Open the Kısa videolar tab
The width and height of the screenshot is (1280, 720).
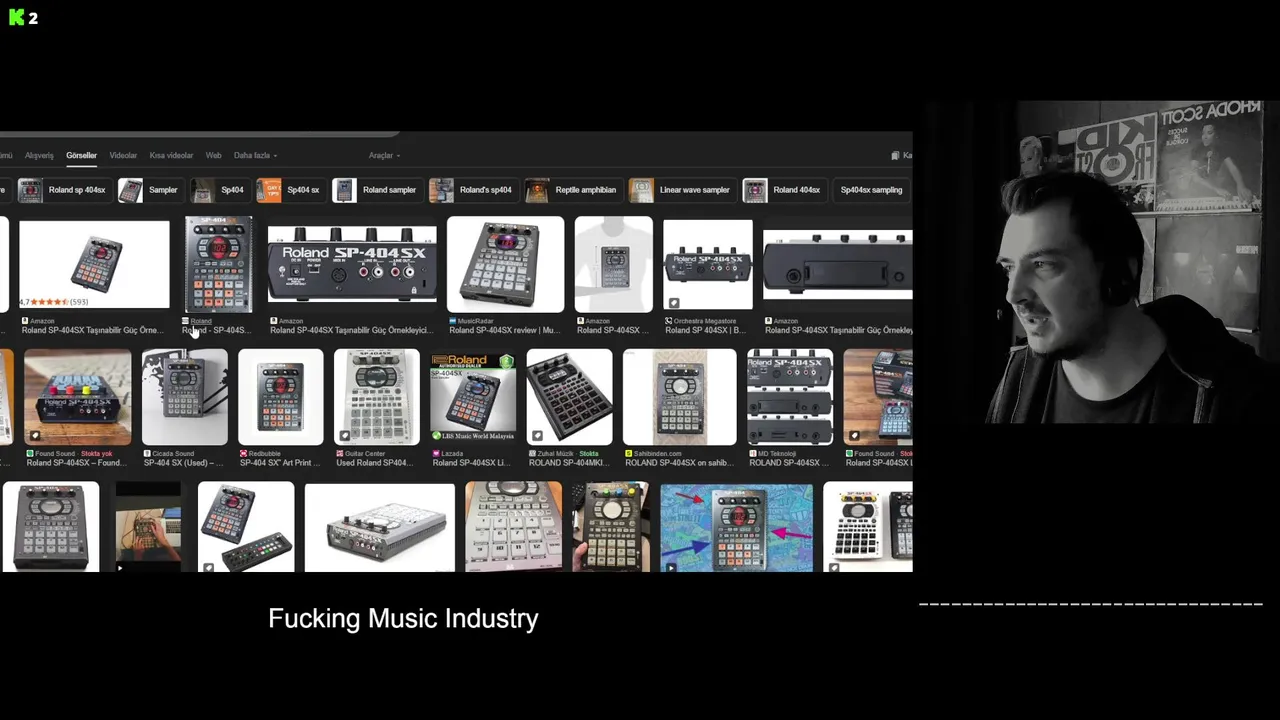[171, 155]
